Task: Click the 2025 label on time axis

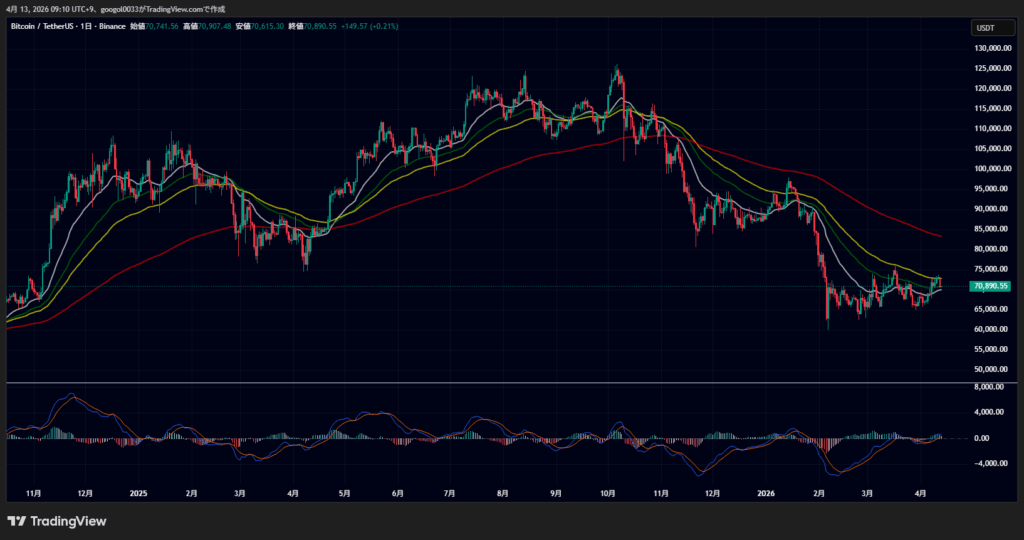Action: (138, 494)
